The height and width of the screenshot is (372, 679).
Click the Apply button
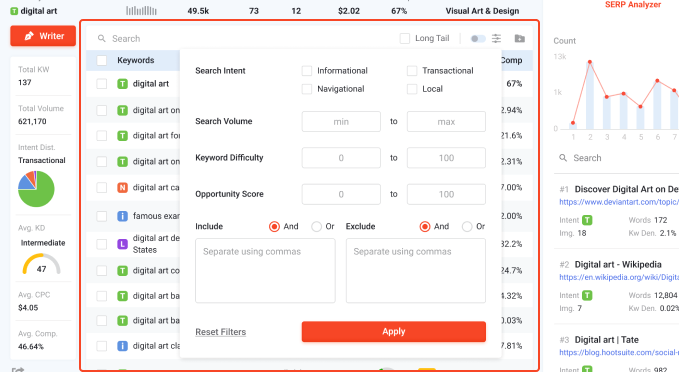point(394,332)
